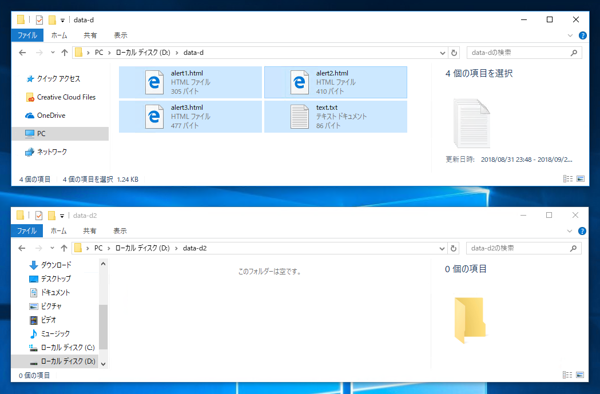This screenshot has height=394, width=600.
Task: Open the View tab in data-d window
Action: pyautogui.click(x=121, y=35)
